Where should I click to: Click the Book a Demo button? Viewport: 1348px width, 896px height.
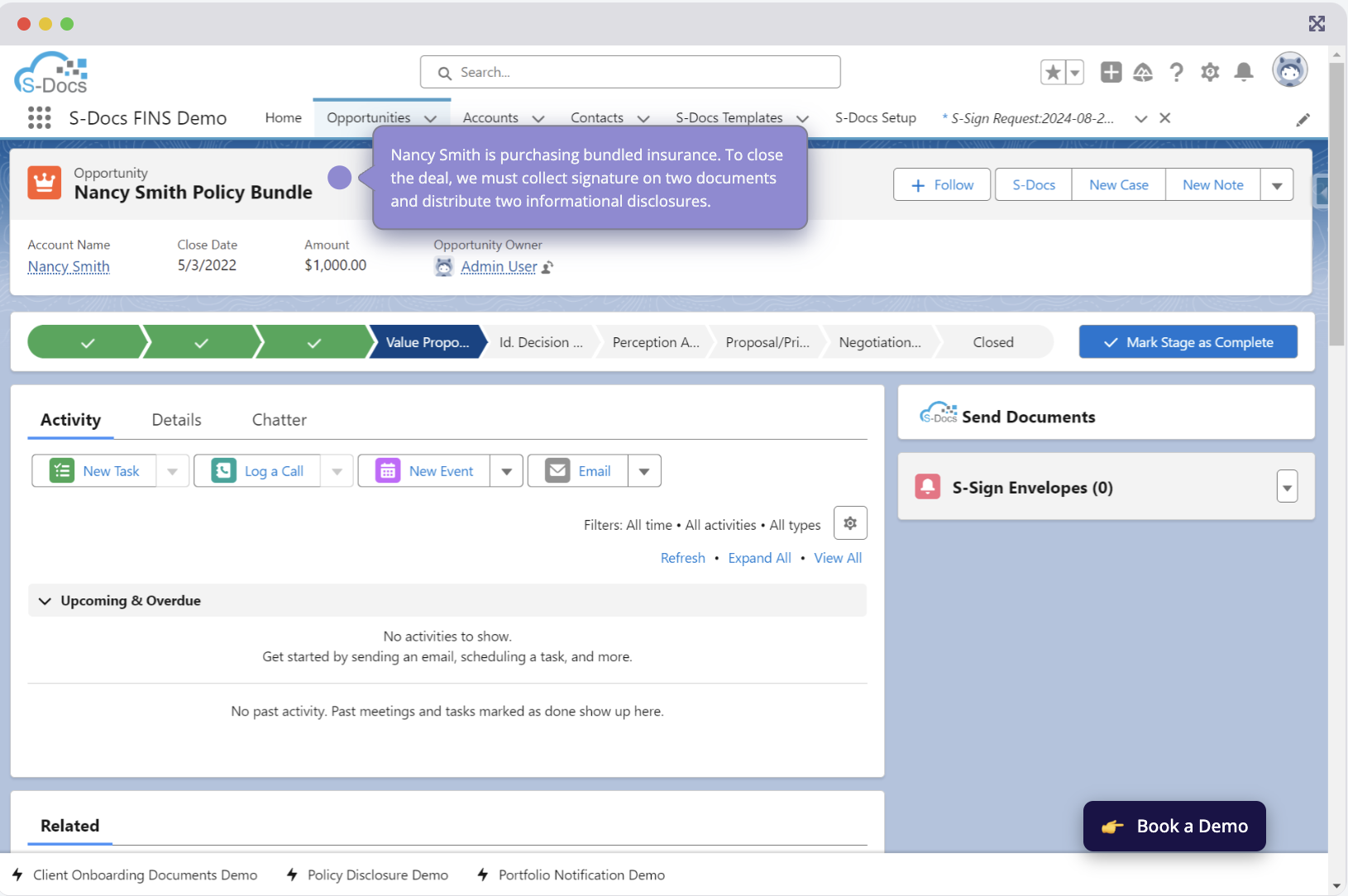click(1174, 826)
